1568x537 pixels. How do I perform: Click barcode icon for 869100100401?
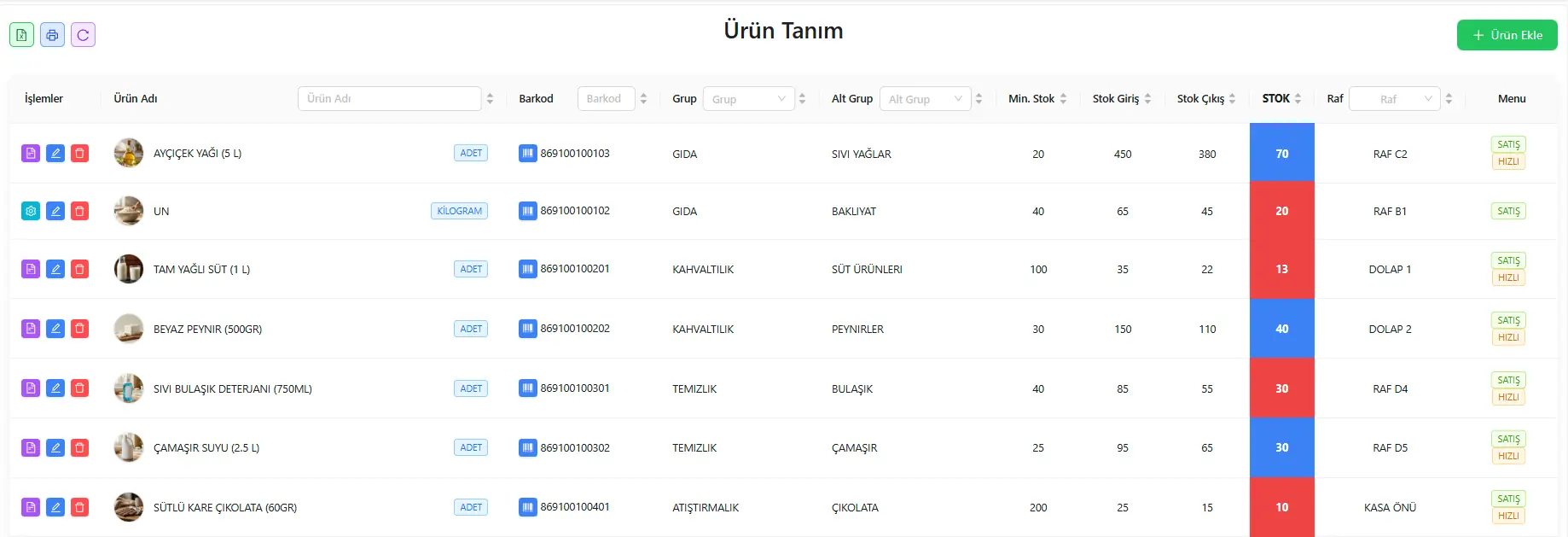click(528, 507)
